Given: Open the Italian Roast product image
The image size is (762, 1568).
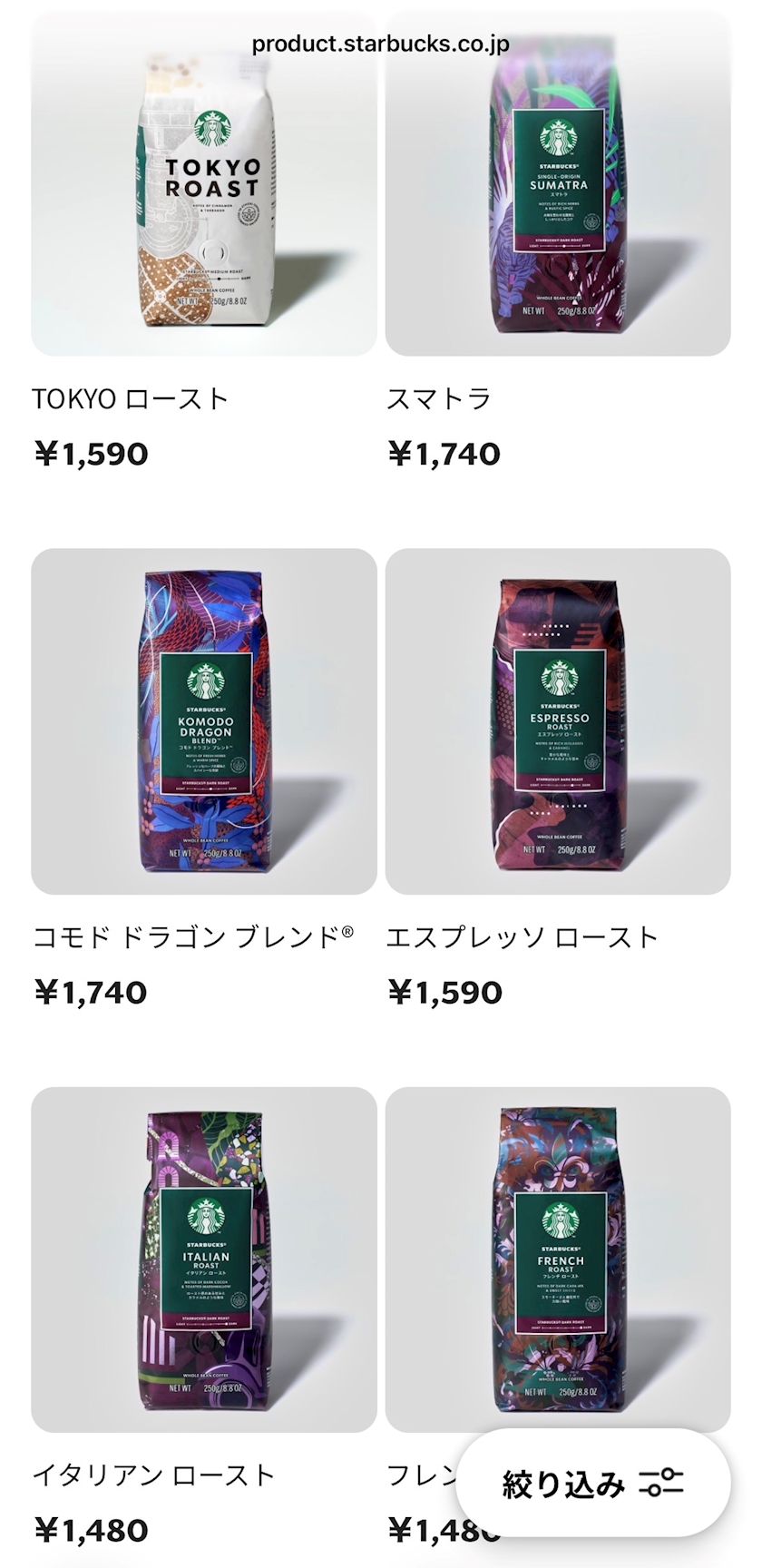Looking at the screenshot, I should (x=204, y=1259).
